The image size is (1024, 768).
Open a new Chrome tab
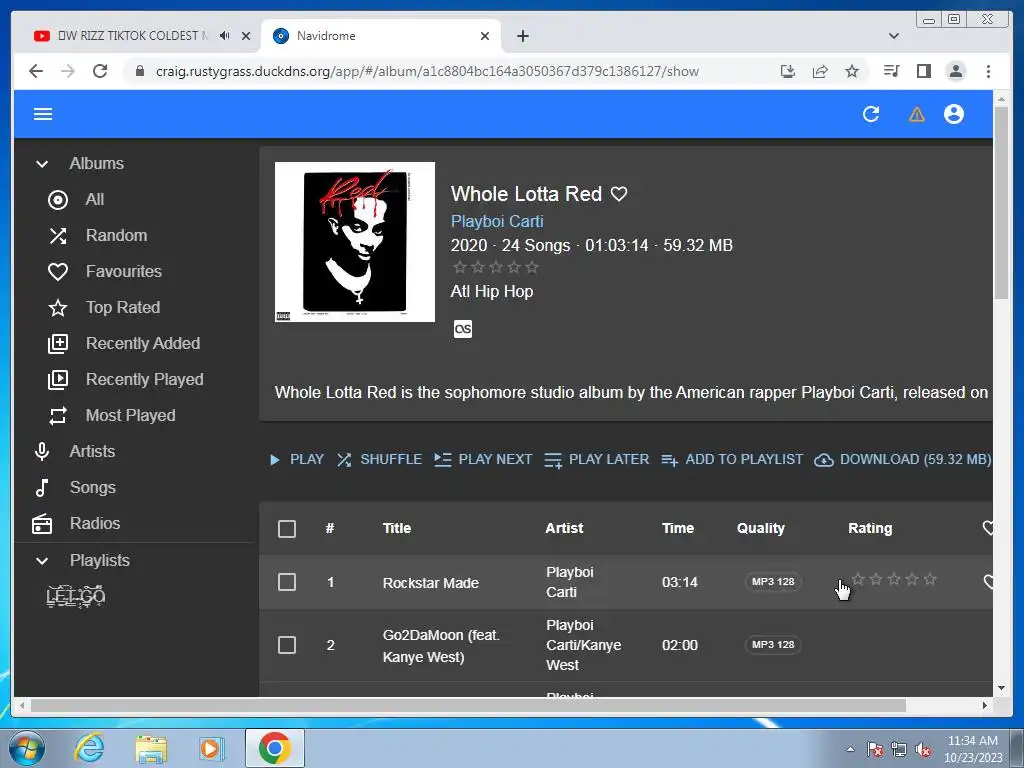(522, 36)
